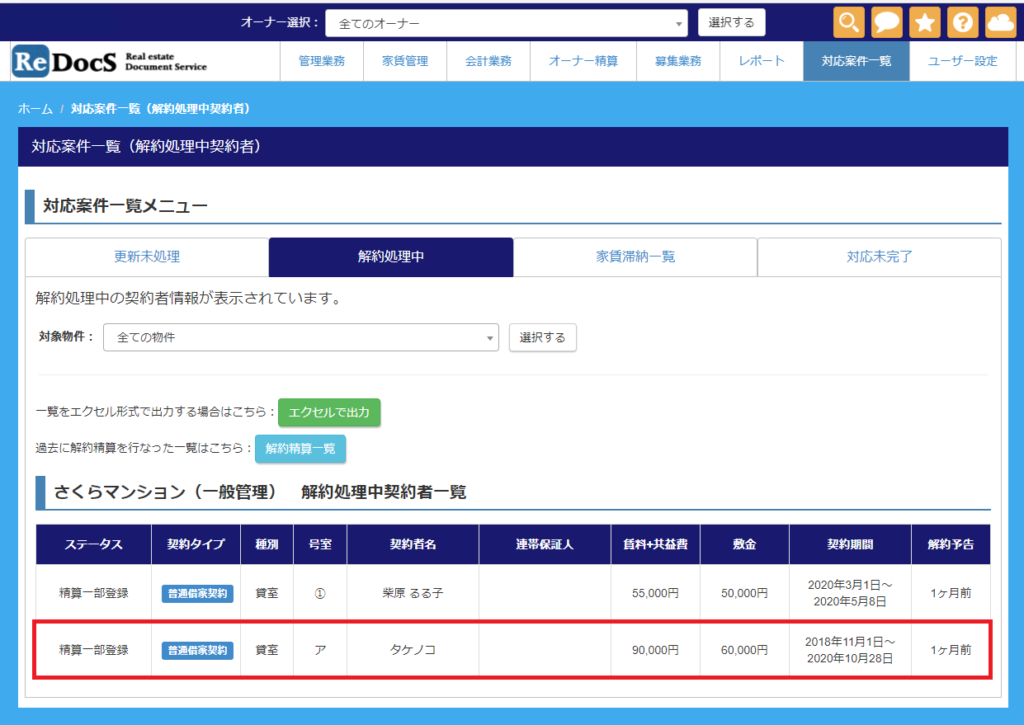Select the 家賃管理 menu item
The image size is (1024, 725).
click(x=404, y=61)
